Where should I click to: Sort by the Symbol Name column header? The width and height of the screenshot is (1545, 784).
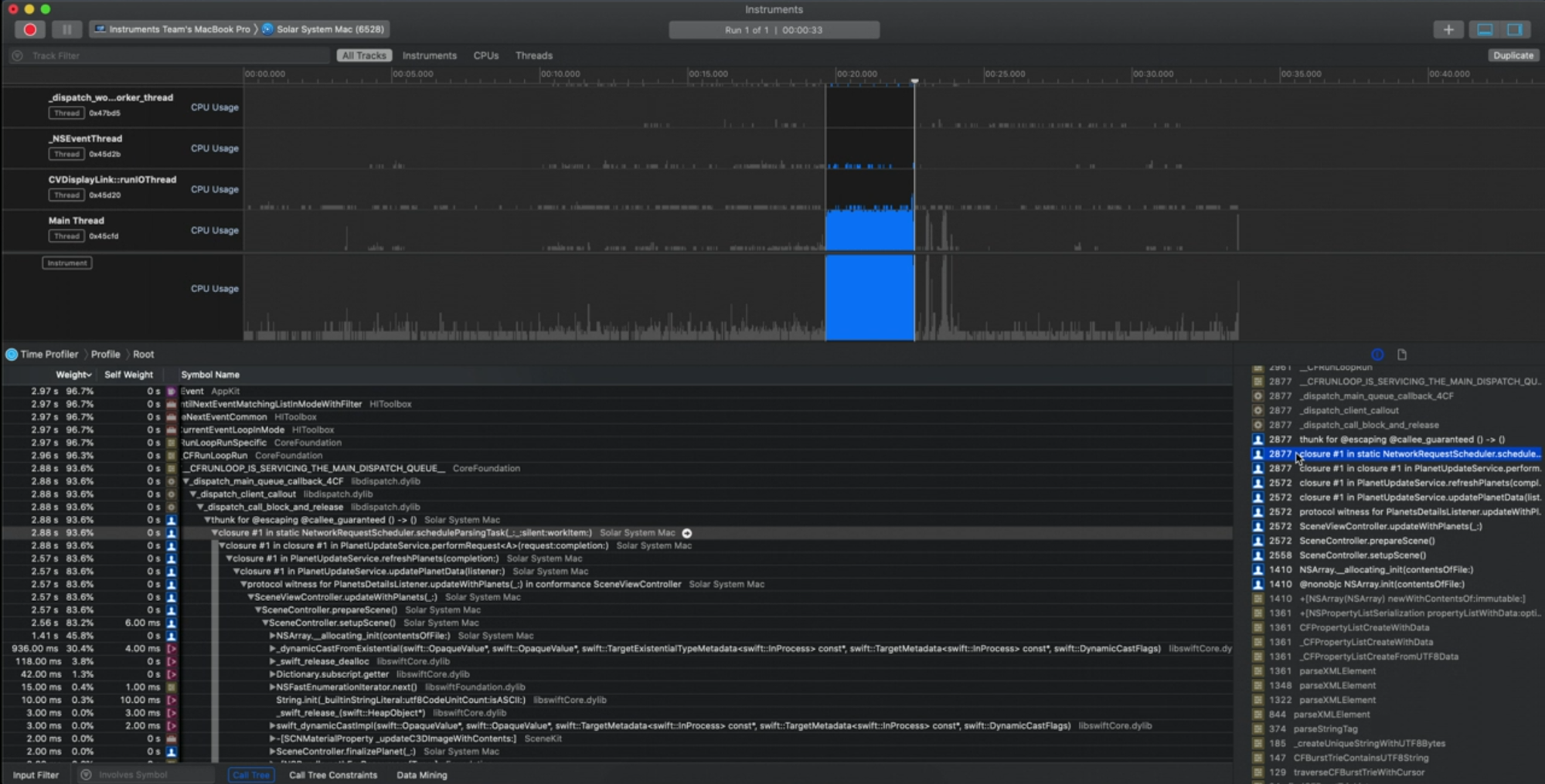[210, 375]
